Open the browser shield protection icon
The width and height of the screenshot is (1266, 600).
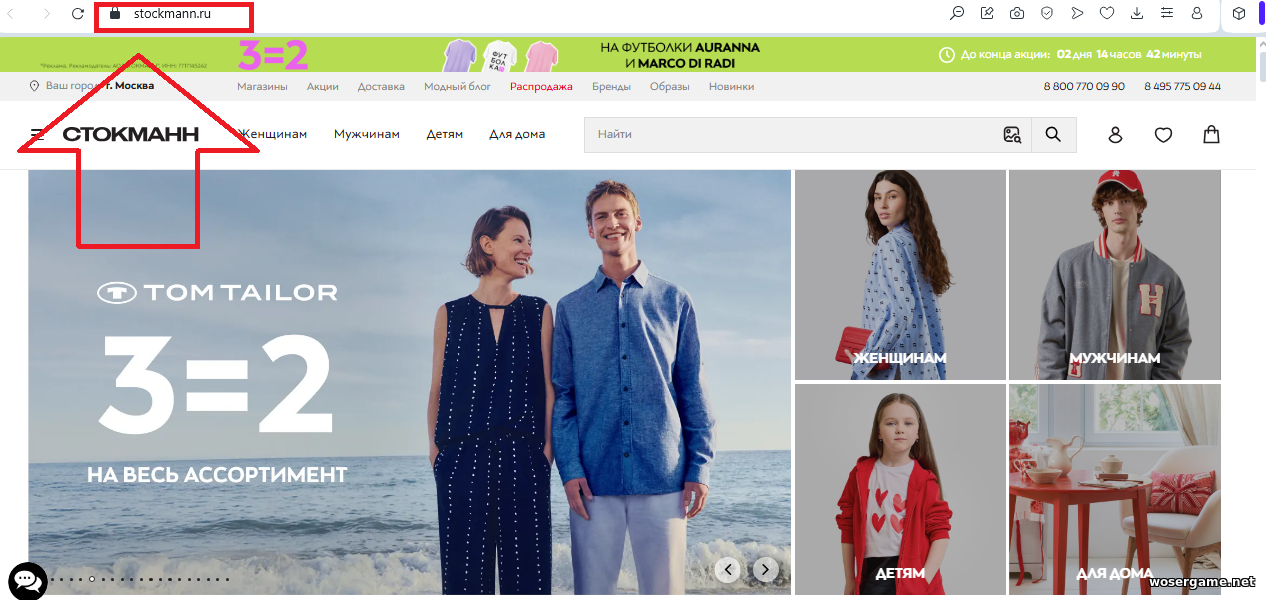pos(1047,14)
